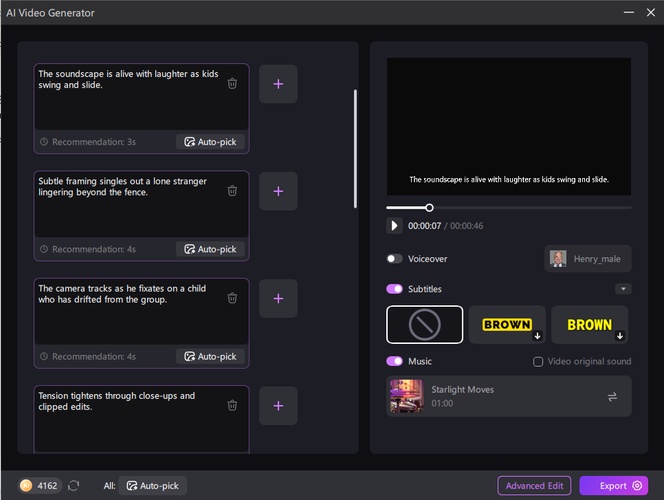Image resolution: width=664 pixels, height=500 pixels.
Task: Turn off the Subtitles toggle
Action: tap(395, 289)
